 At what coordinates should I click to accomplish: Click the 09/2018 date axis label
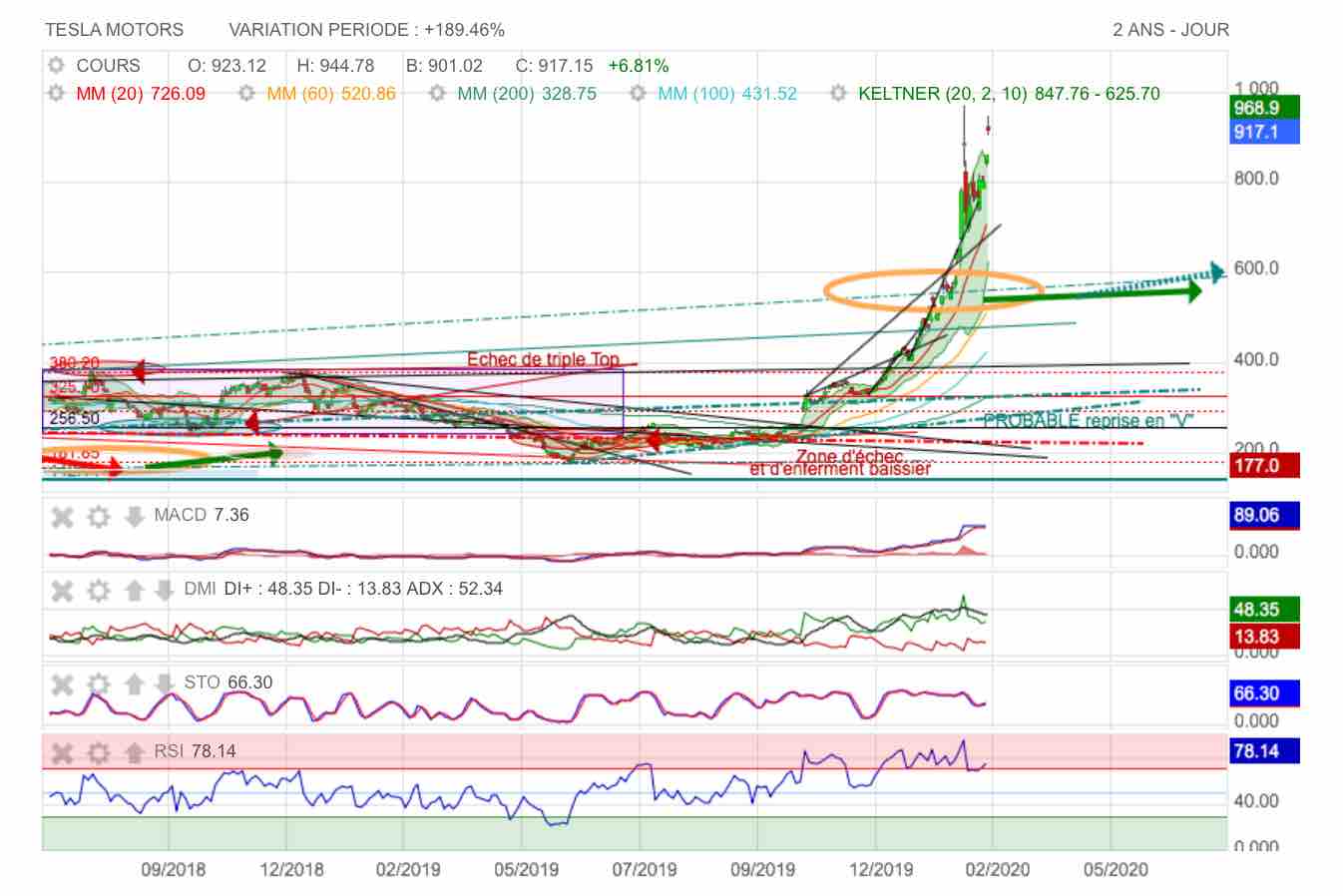(x=174, y=870)
